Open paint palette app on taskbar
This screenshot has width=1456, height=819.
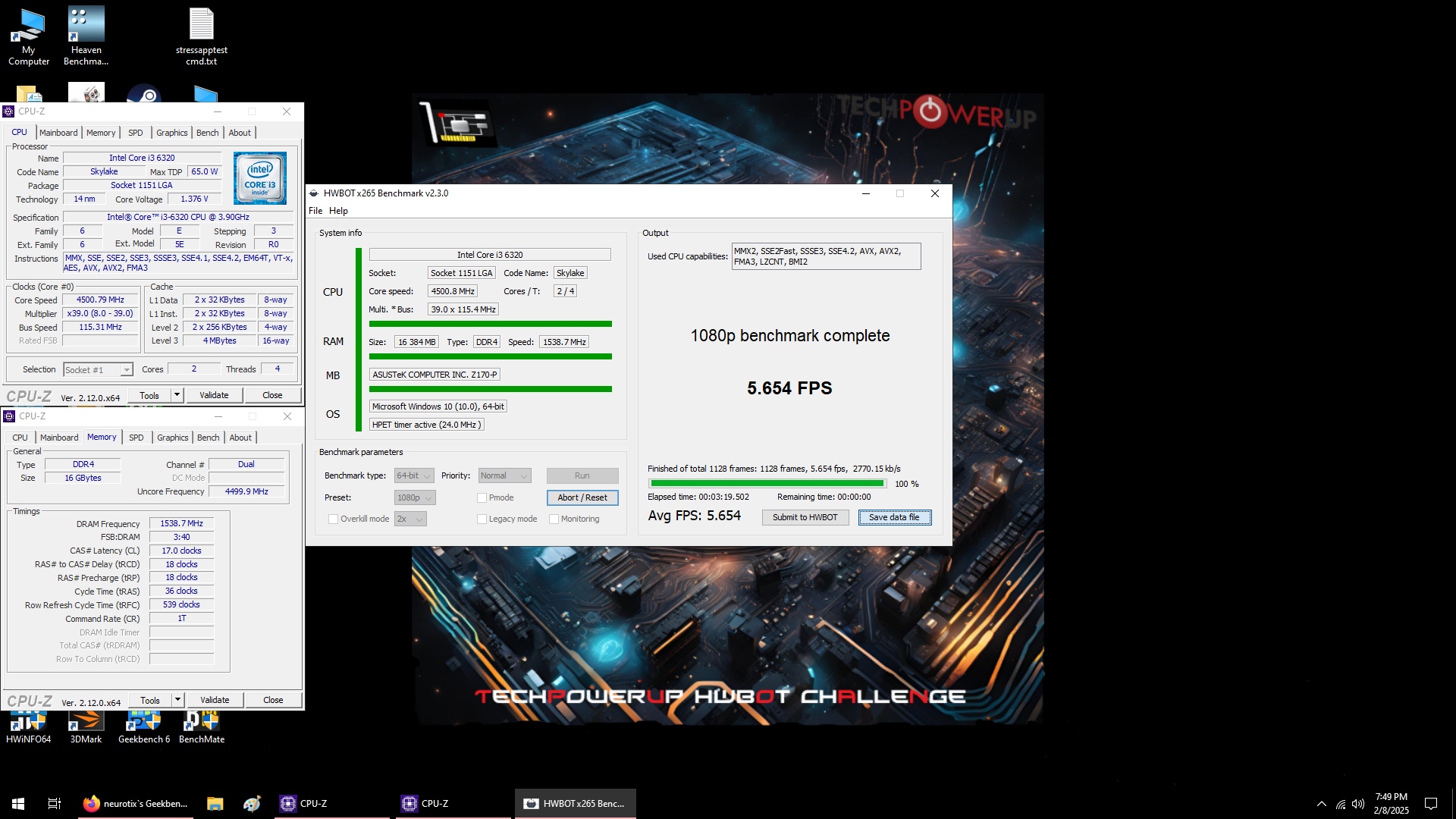252,803
